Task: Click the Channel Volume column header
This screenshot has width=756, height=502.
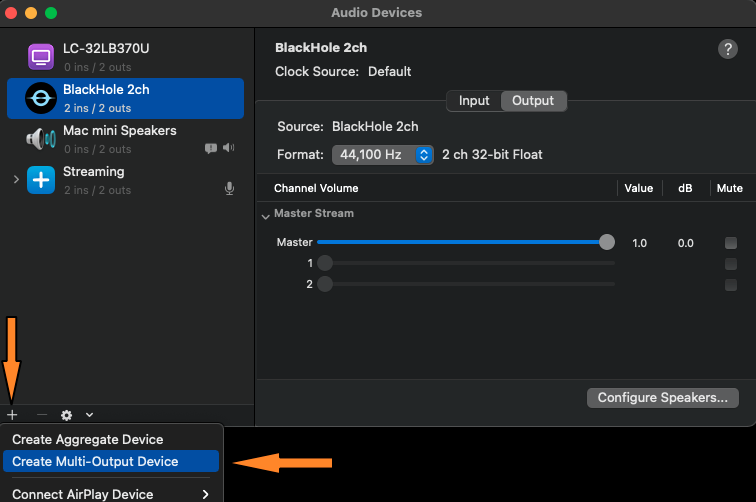Action: 316,188
